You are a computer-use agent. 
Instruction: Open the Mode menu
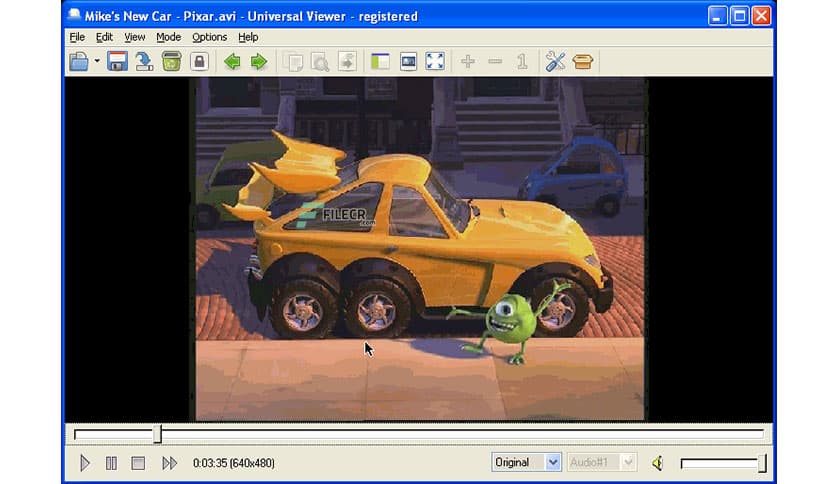click(x=168, y=37)
